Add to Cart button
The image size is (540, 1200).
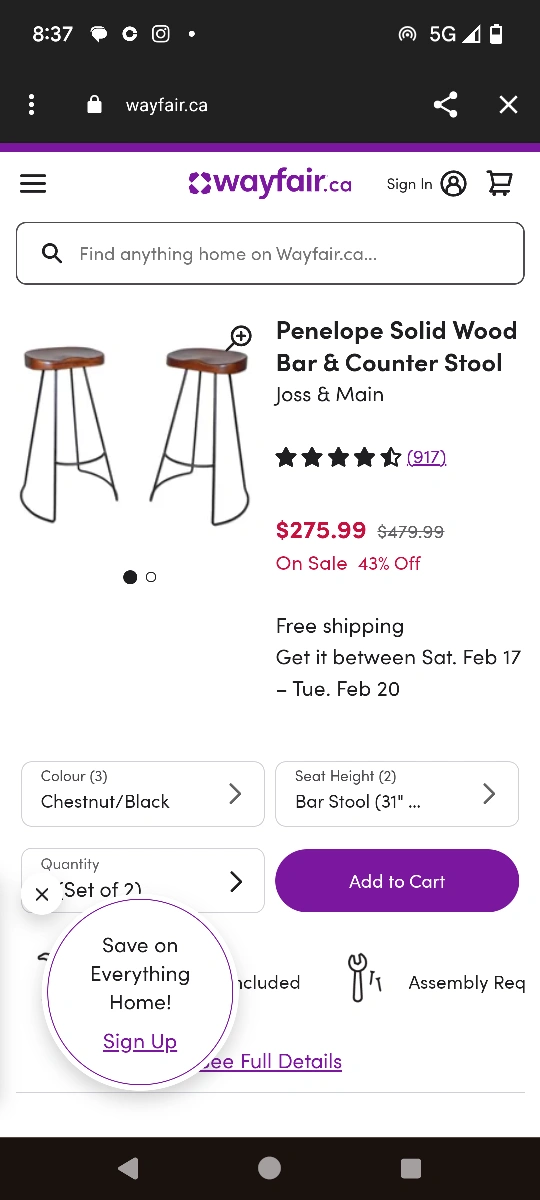point(397,881)
